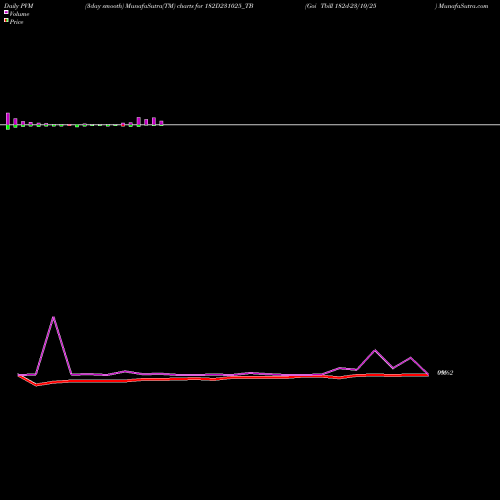
Task: Click the 'Price' legend label
Action: click(16, 22)
